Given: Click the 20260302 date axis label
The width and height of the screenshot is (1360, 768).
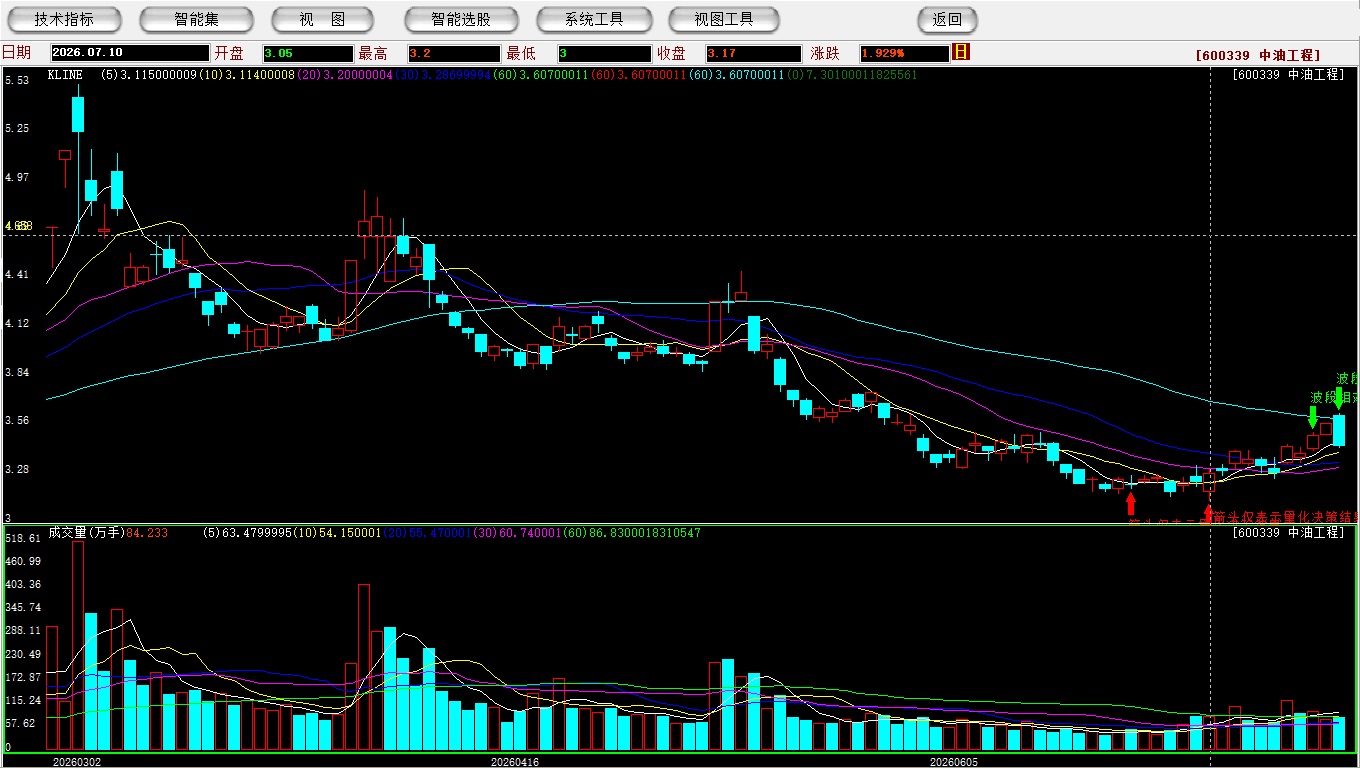Looking at the screenshot, I should 77,762.
